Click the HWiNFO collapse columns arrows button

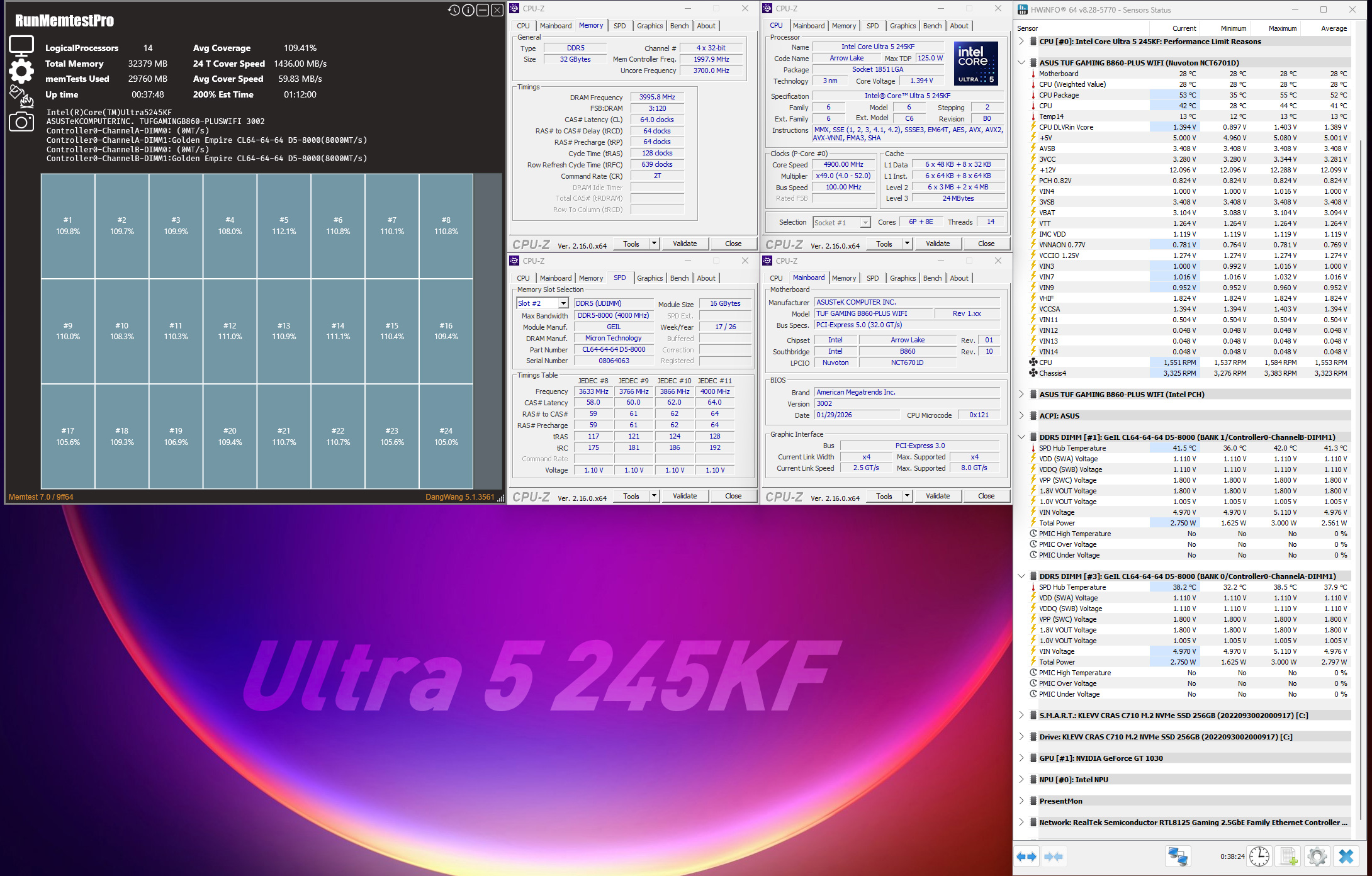1053,856
